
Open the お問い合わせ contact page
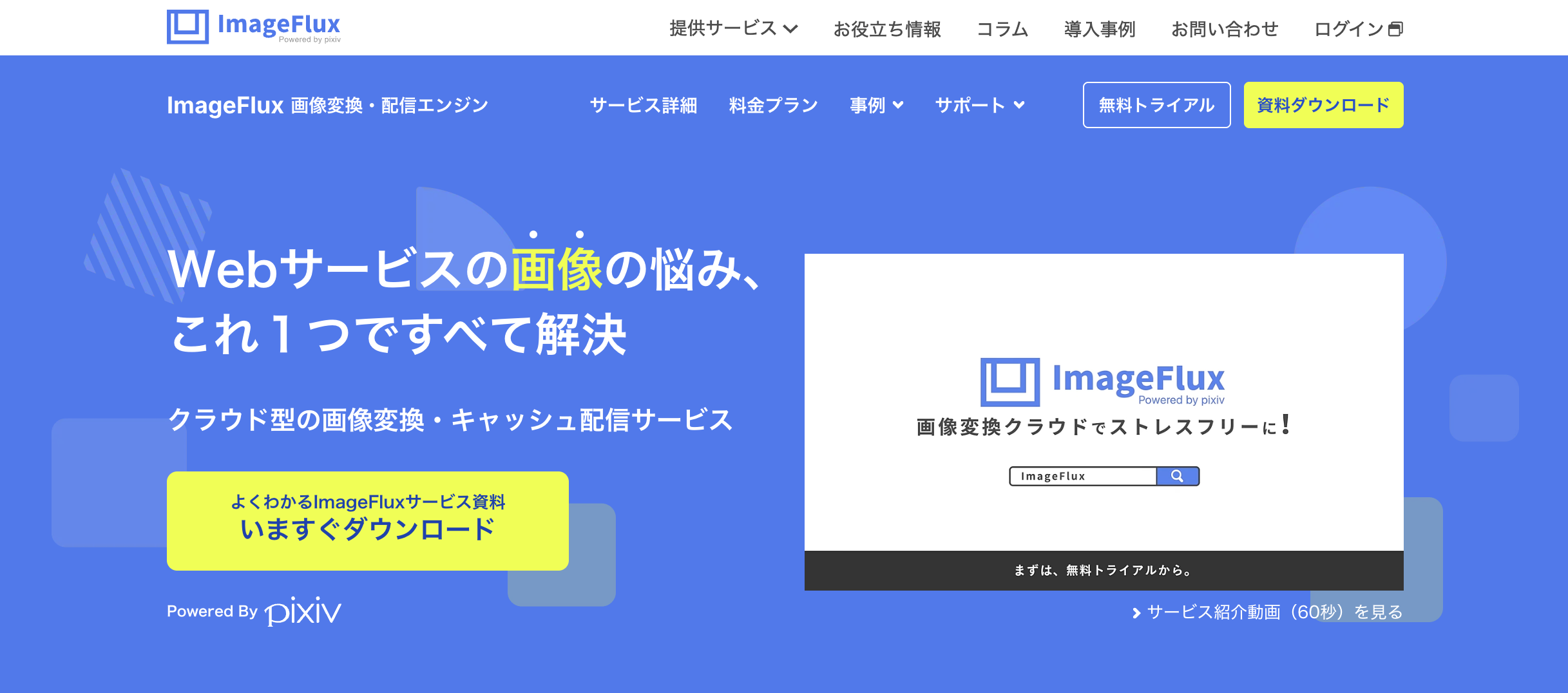coord(1225,29)
